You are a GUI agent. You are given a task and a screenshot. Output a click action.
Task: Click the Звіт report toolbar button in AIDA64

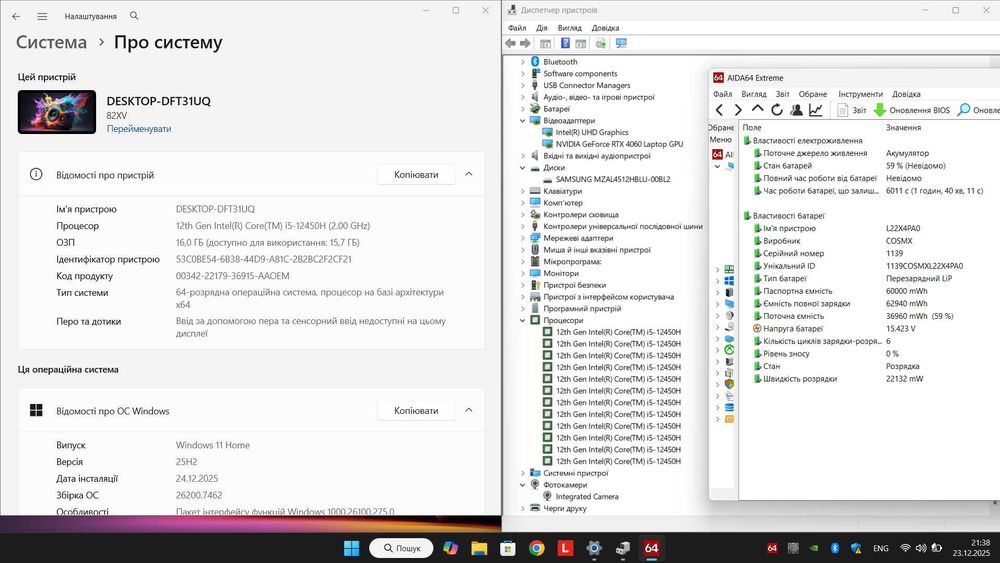[x=851, y=110]
